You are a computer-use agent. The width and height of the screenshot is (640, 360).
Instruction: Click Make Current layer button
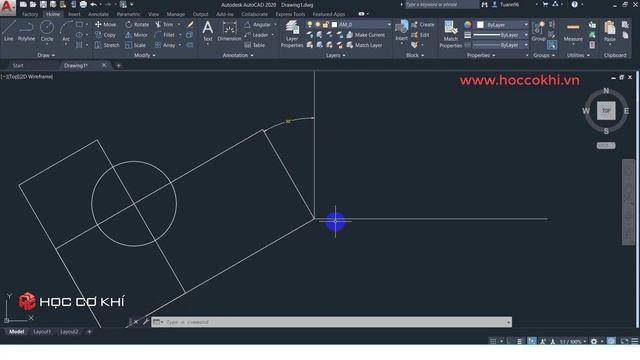point(365,35)
